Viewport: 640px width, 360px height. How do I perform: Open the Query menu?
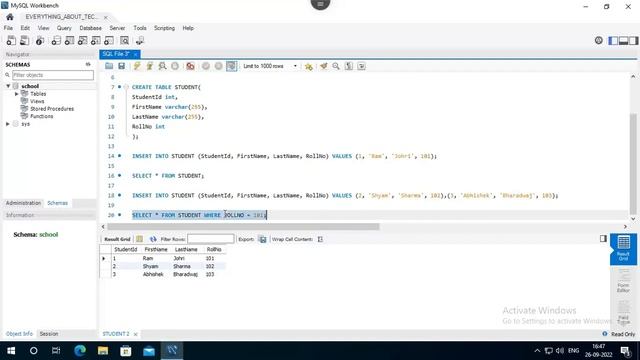tap(64, 28)
